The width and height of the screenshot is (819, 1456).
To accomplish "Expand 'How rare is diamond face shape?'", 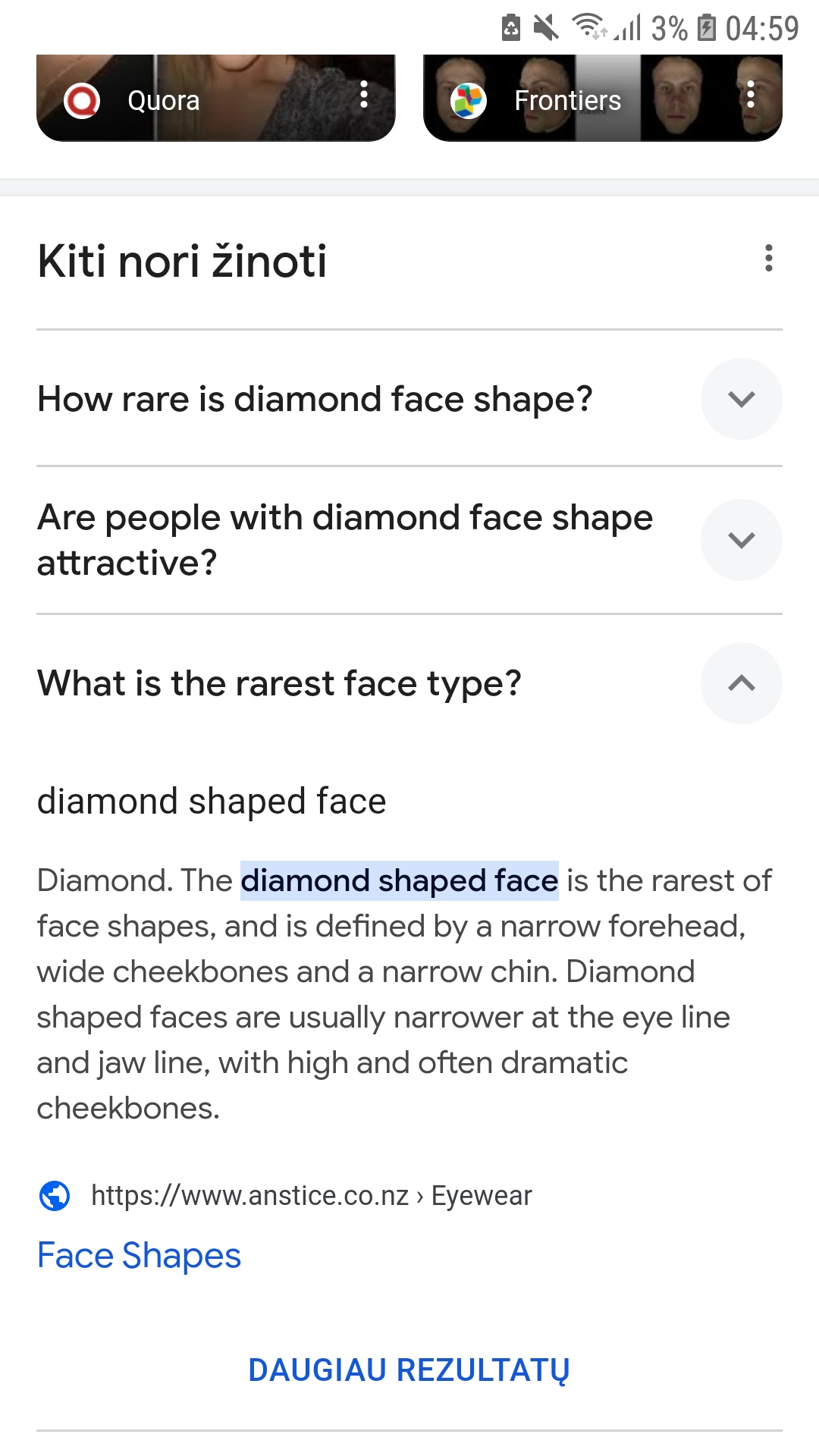I will coord(742,398).
